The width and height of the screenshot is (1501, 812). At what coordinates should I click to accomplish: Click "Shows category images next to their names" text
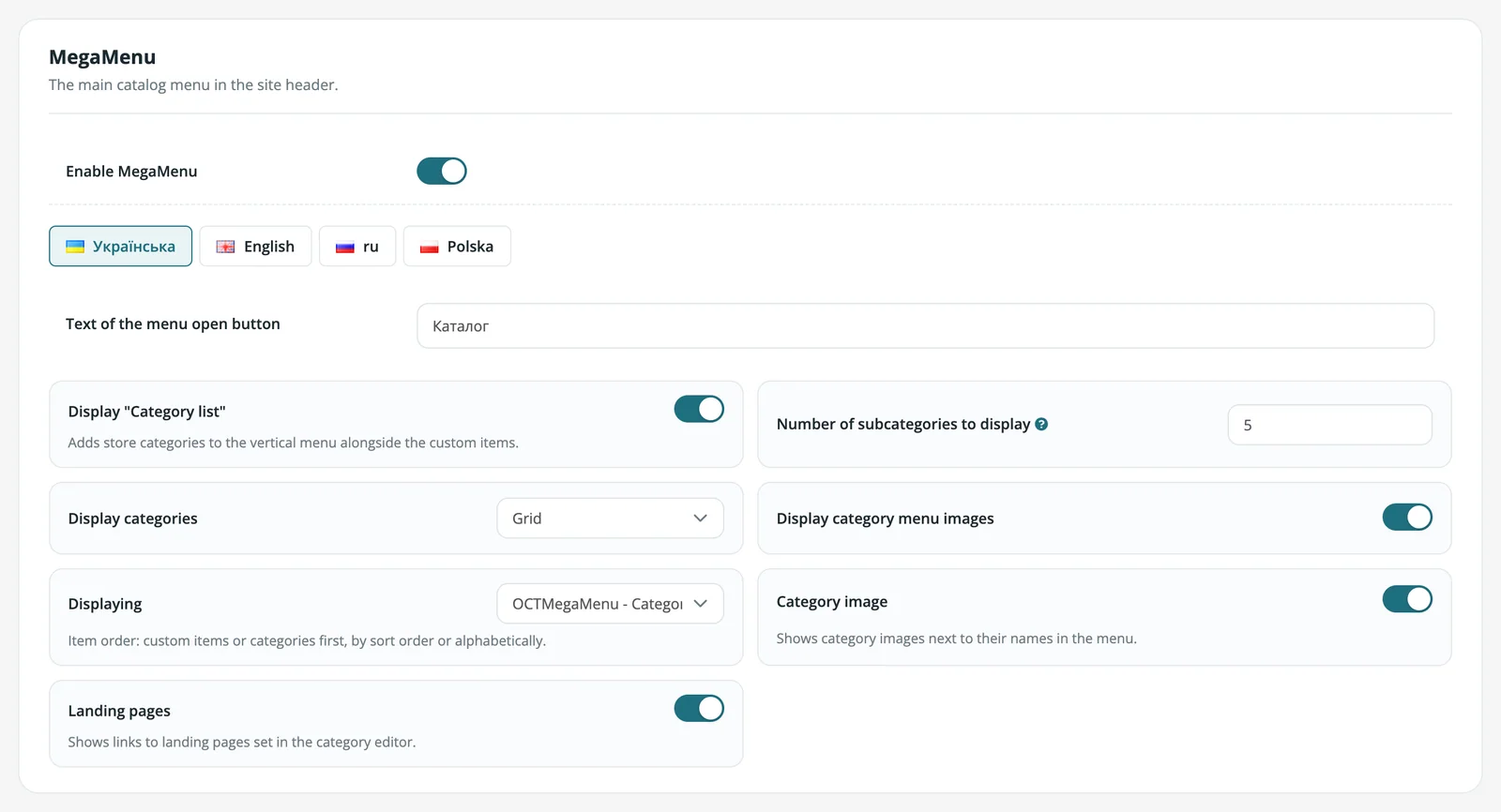[x=957, y=639]
